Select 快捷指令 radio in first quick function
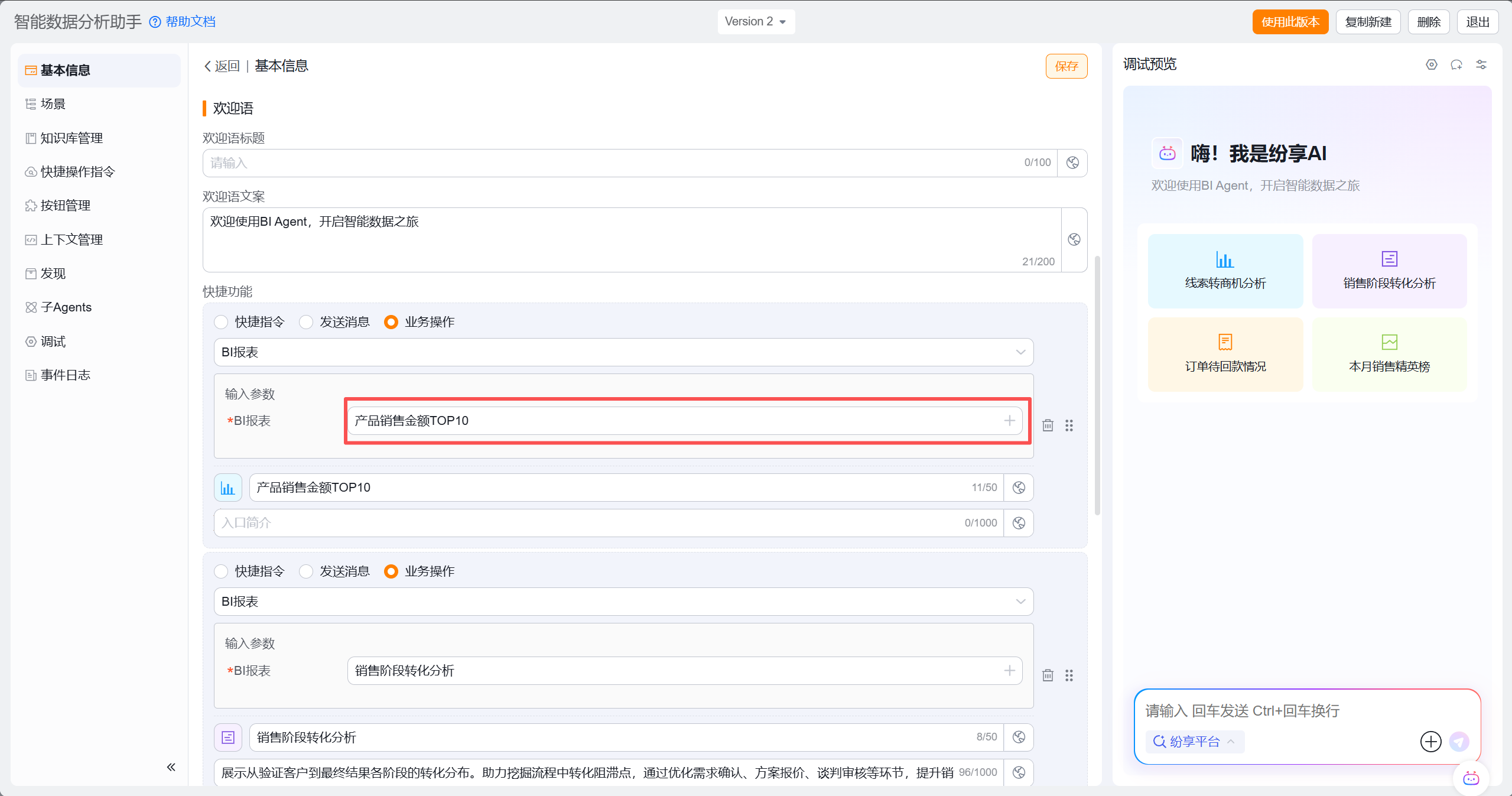The image size is (1512, 796). (221, 322)
